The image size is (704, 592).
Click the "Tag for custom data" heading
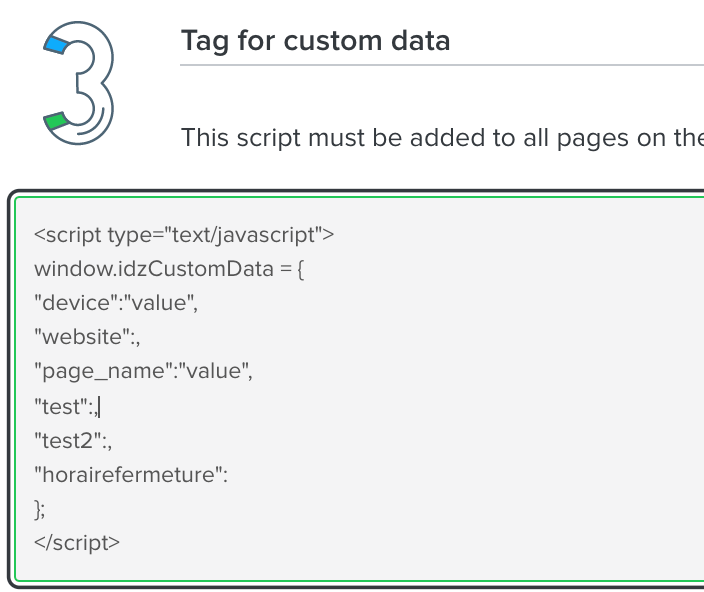(315, 41)
